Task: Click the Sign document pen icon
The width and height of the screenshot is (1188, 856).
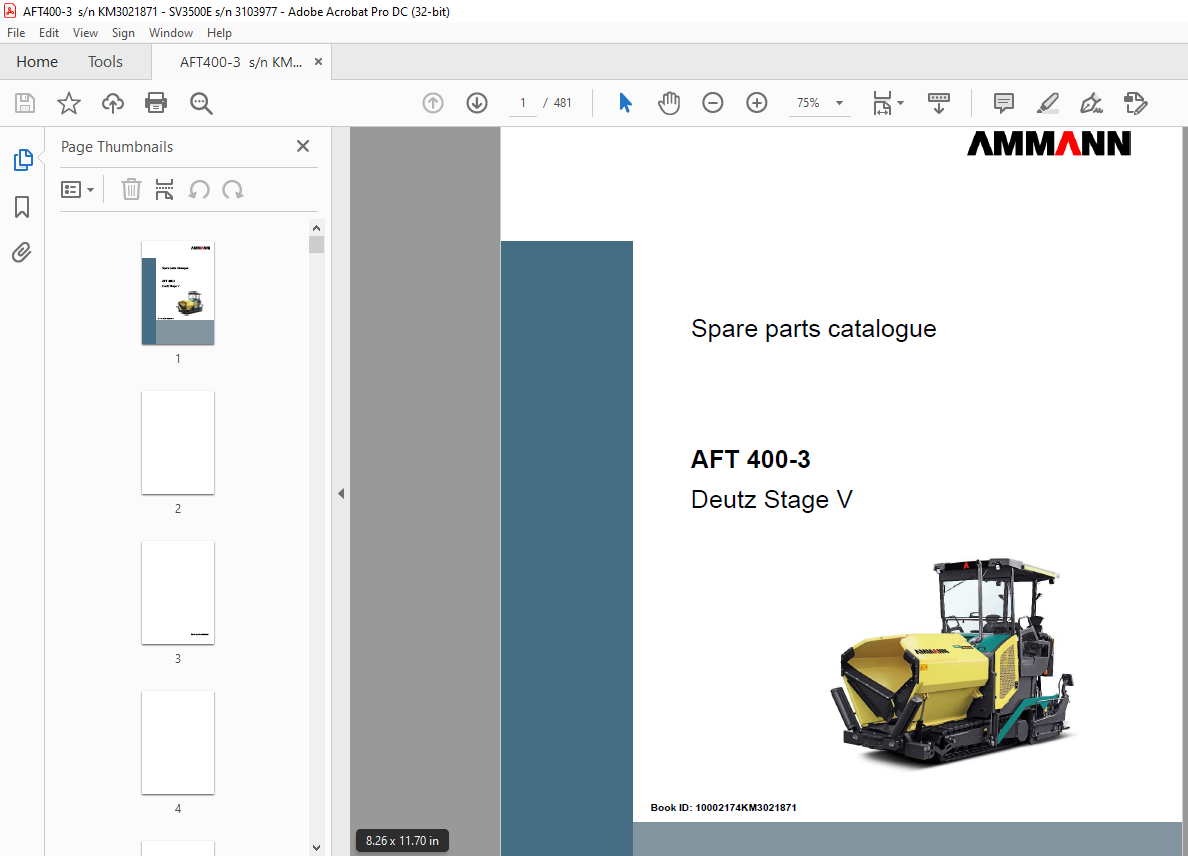Action: [x=1092, y=103]
